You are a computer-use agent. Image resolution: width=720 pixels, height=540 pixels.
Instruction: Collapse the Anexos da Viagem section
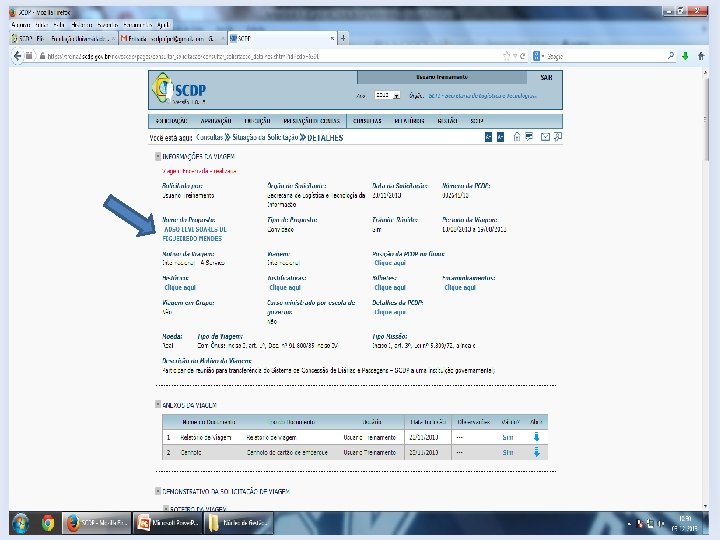click(158, 405)
